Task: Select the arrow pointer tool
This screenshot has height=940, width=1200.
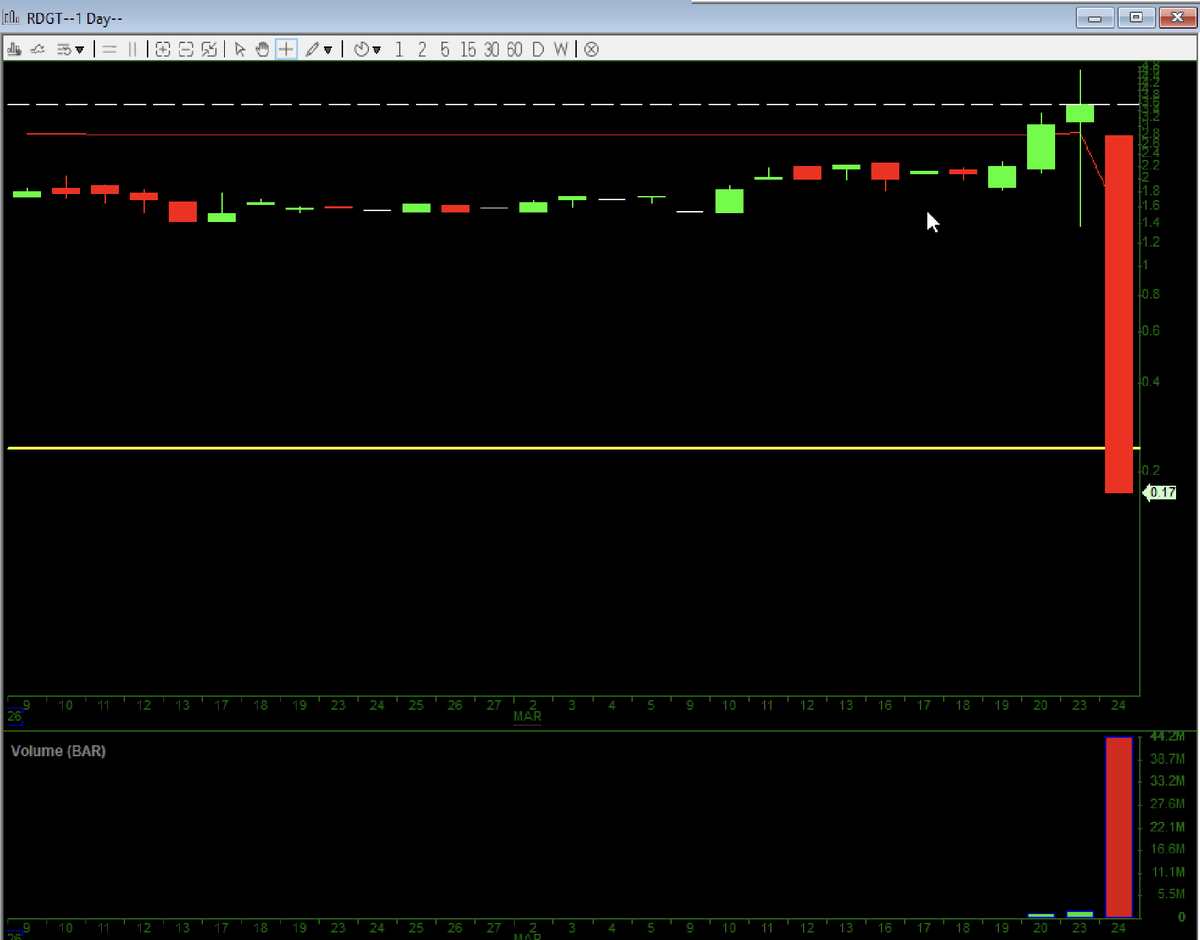Action: tap(240, 49)
